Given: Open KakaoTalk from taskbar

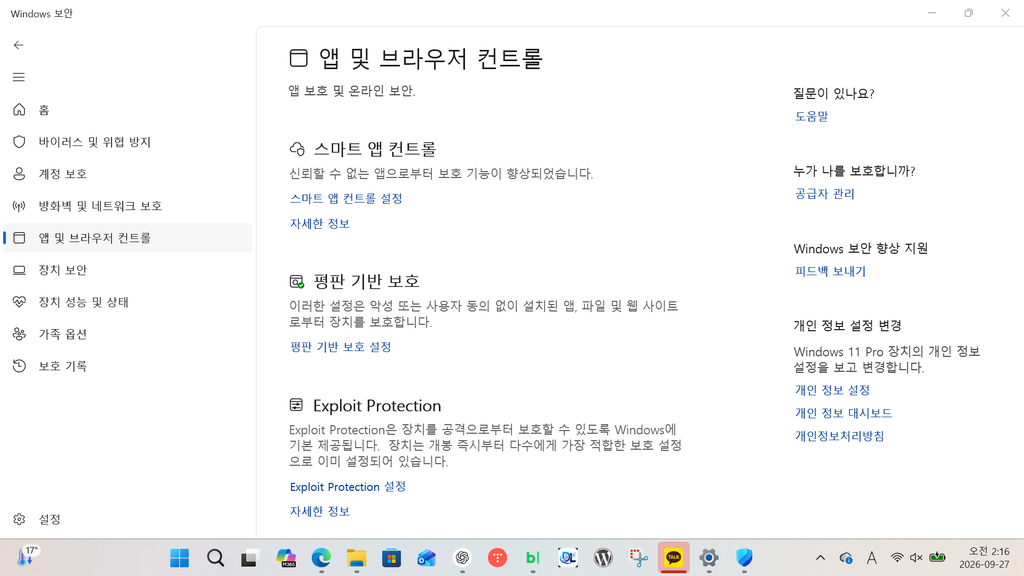Looking at the screenshot, I should [673, 558].
